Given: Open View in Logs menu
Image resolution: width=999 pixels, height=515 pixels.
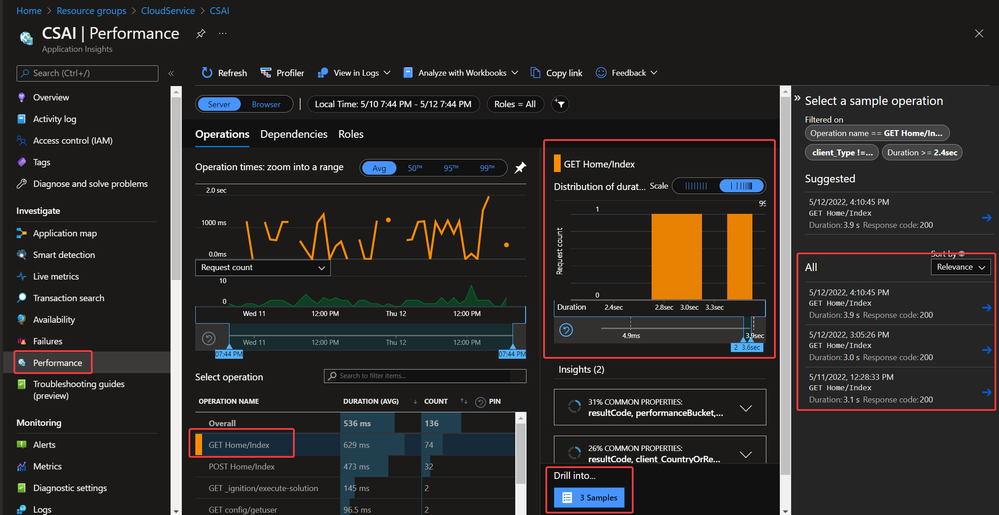Looking at the screenshot, I should (x=354, y=73).
